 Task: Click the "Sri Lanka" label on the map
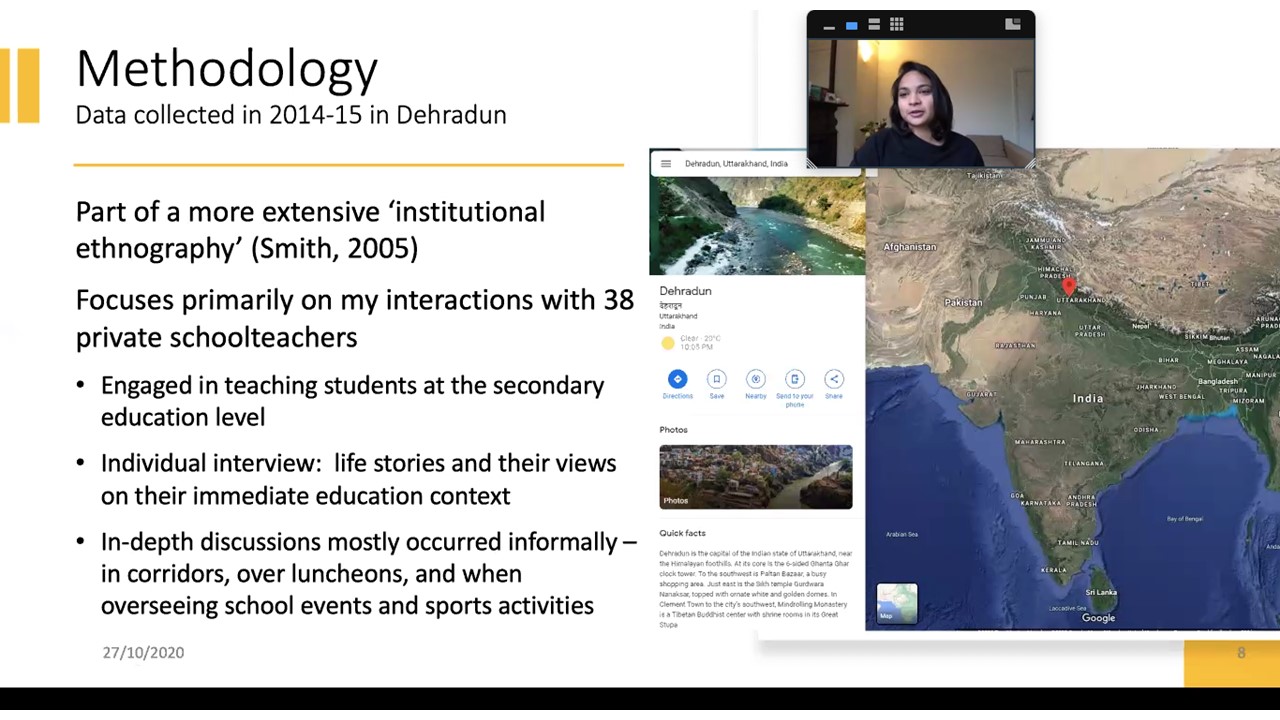click(1101, 592)
